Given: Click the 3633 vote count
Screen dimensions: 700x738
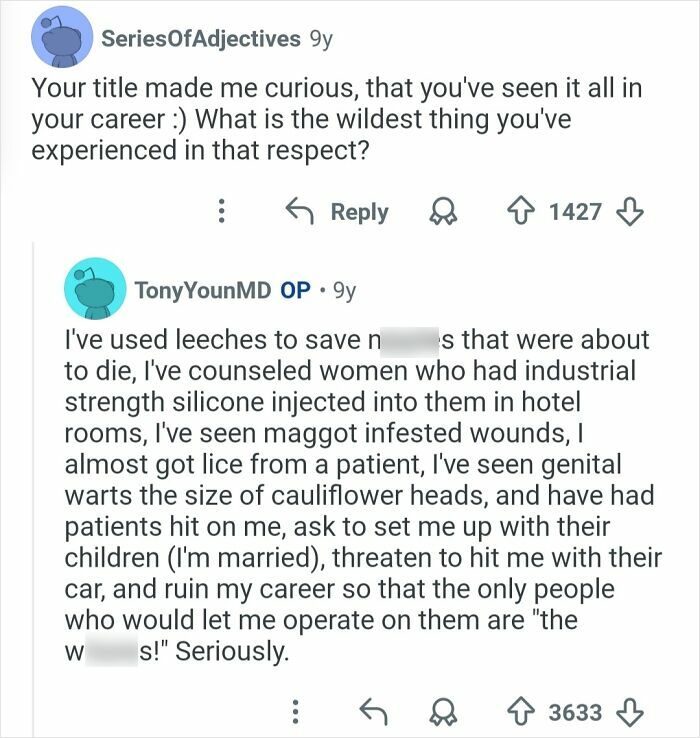Looking at the screenshot, I should (575, 711).
